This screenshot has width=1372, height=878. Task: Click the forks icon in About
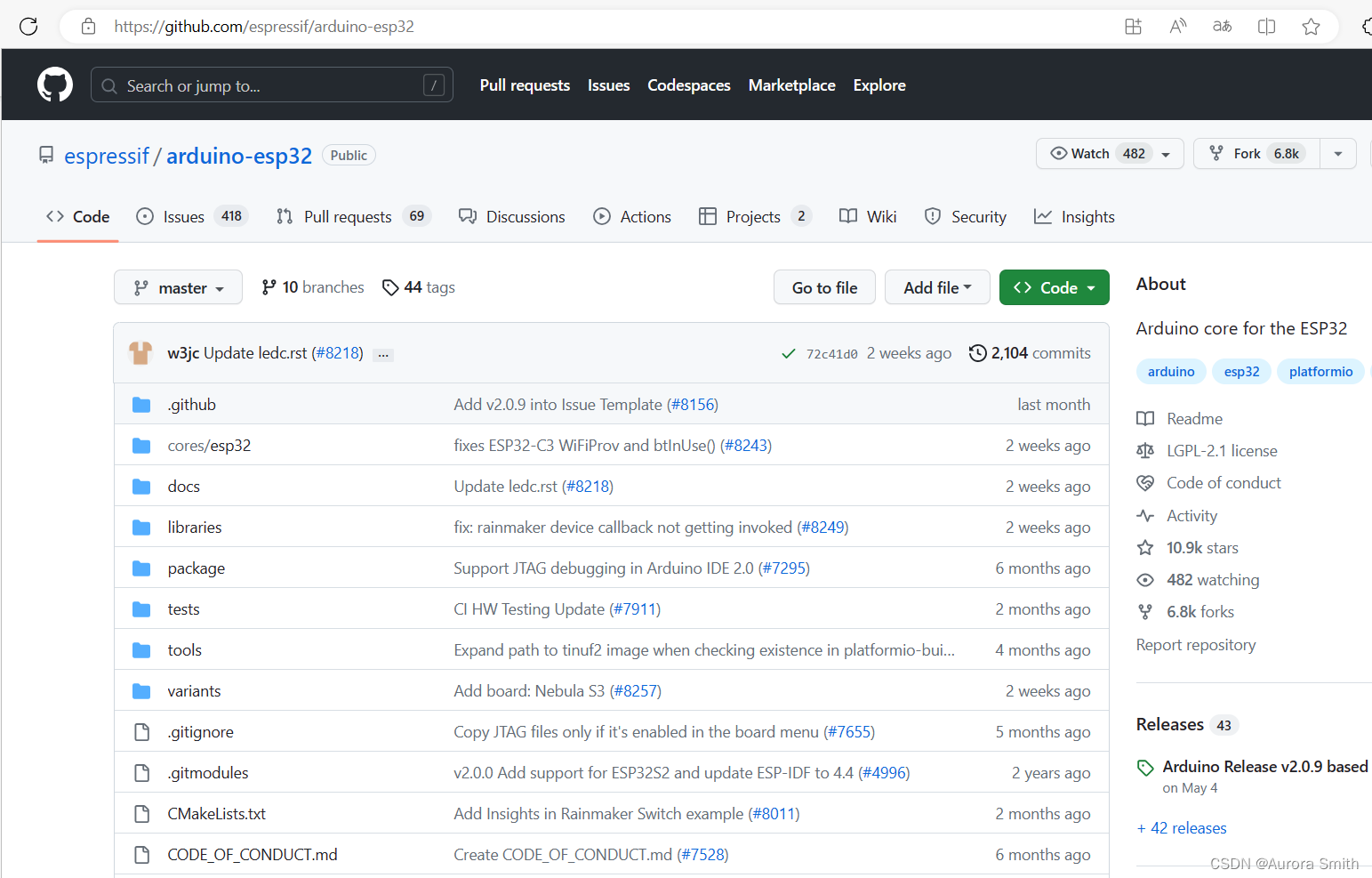(1145, 612)
